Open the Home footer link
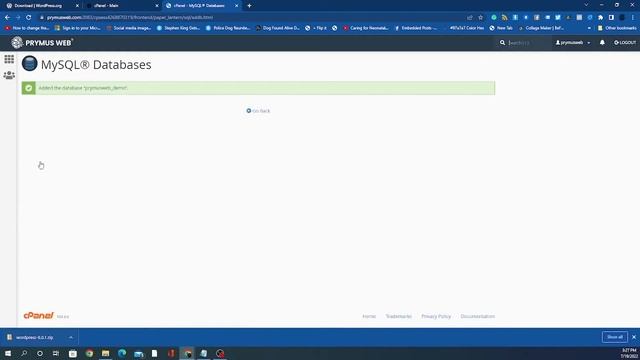The height and width of the screenshot is (360, 640). 369,316
